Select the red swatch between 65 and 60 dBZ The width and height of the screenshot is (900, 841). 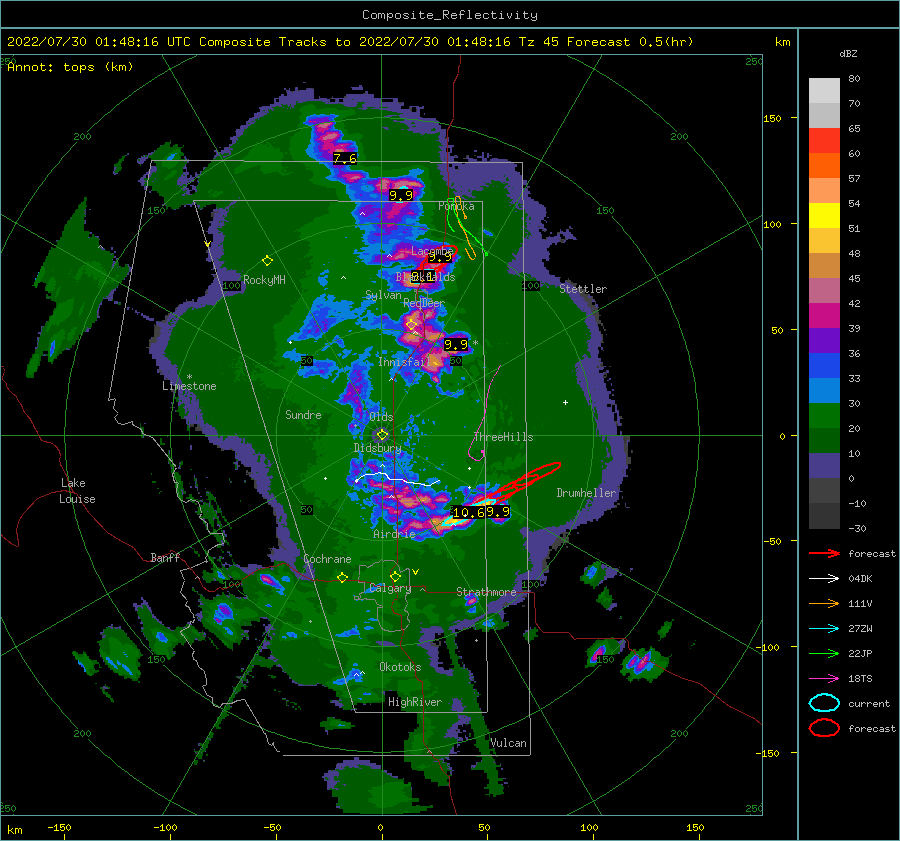[x=824, y=141]
